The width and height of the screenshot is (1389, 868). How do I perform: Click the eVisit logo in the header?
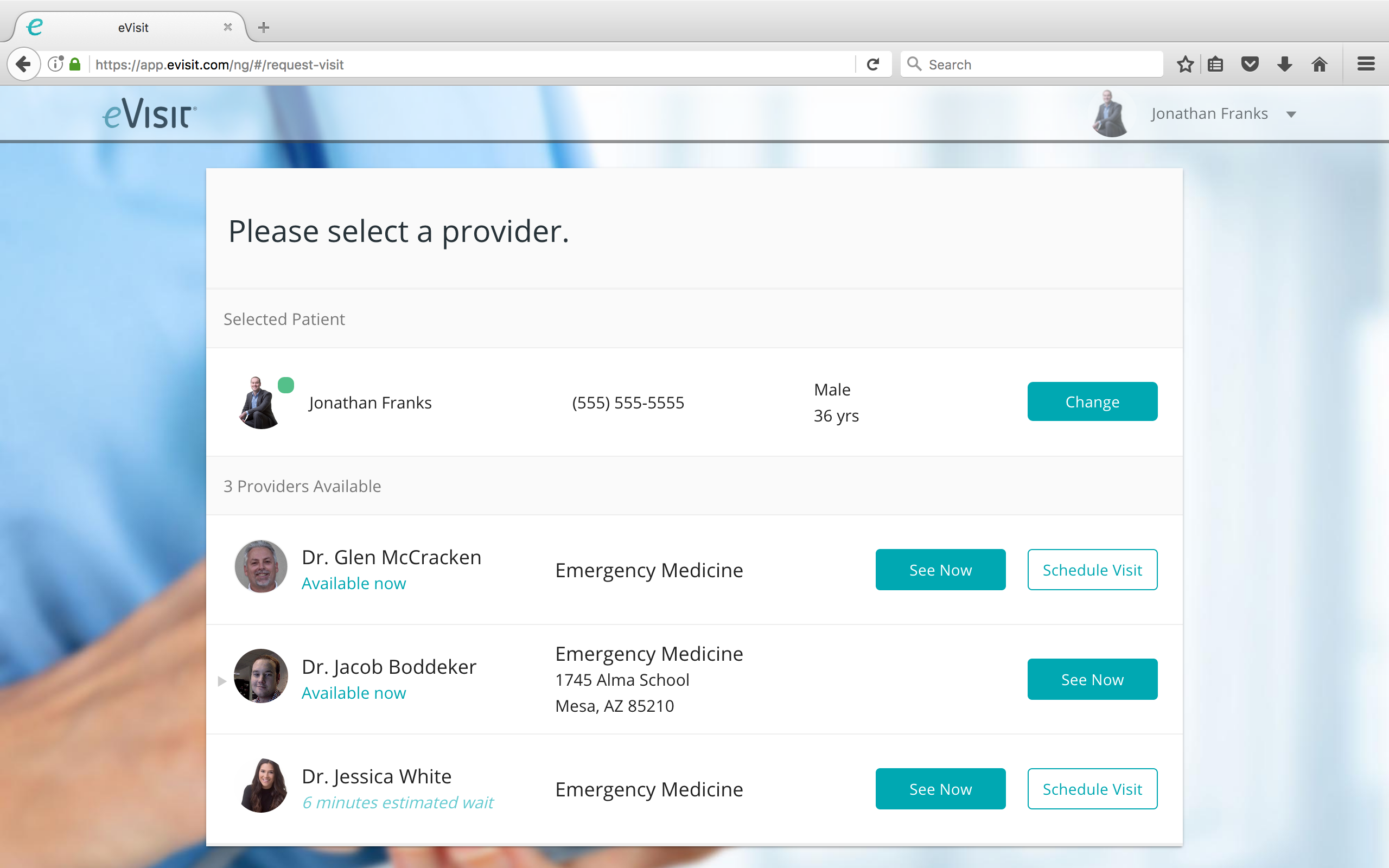[149, 112]
